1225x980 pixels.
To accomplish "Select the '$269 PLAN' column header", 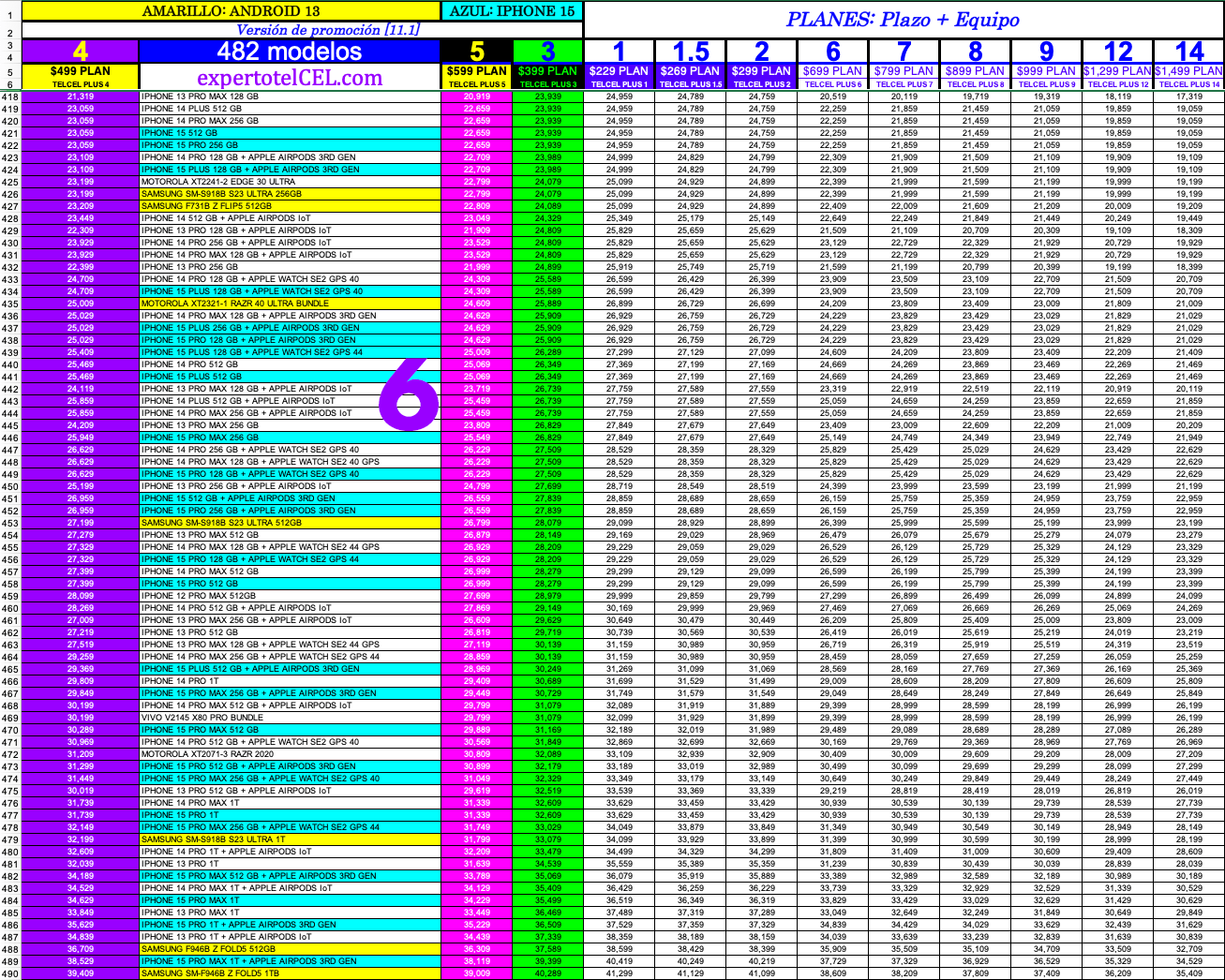I will point(691,71).
